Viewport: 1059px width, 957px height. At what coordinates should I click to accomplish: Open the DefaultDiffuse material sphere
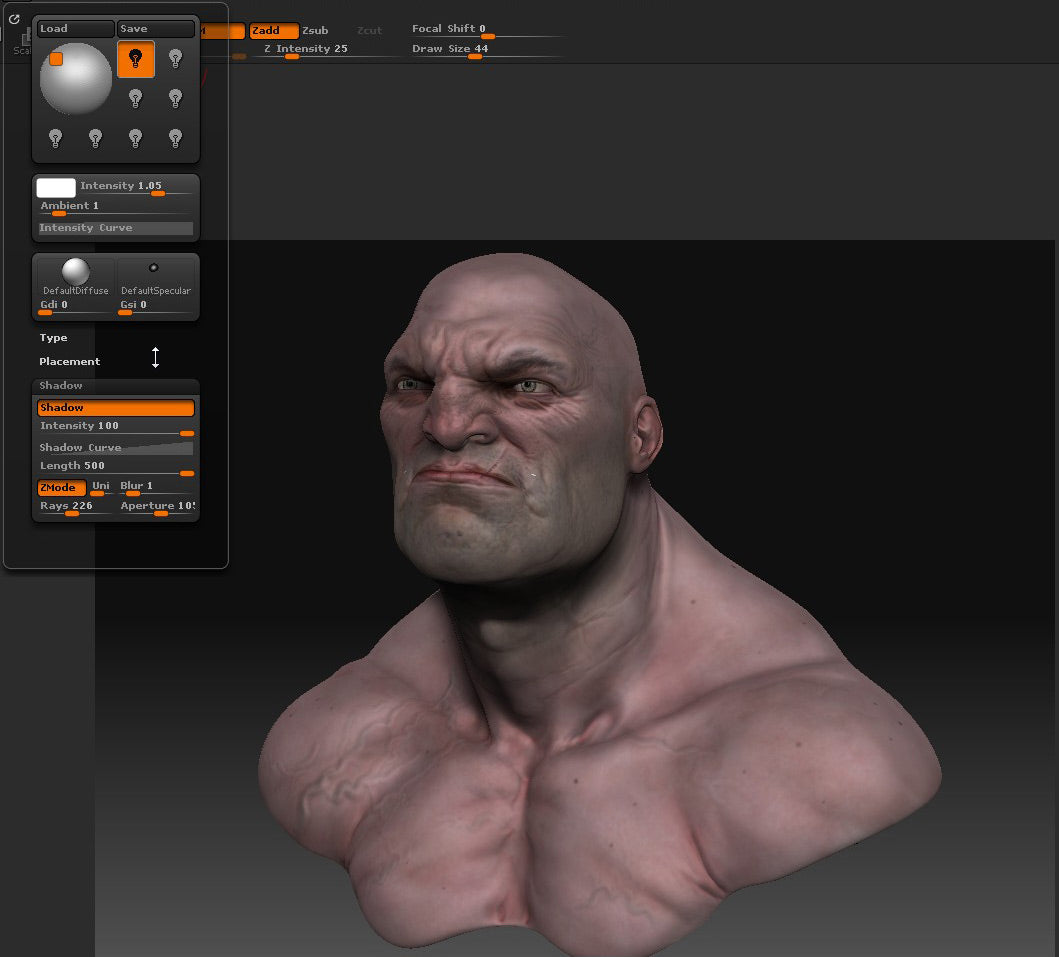[76, 273]
